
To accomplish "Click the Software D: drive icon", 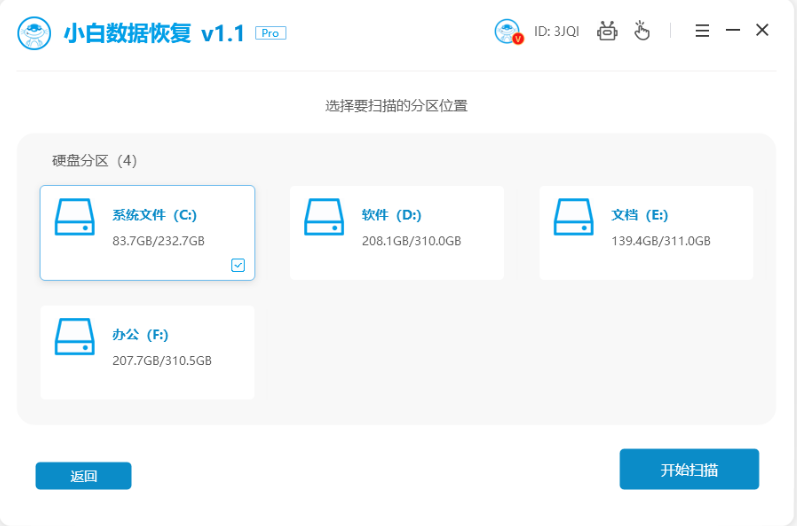I will pos(325,217).
